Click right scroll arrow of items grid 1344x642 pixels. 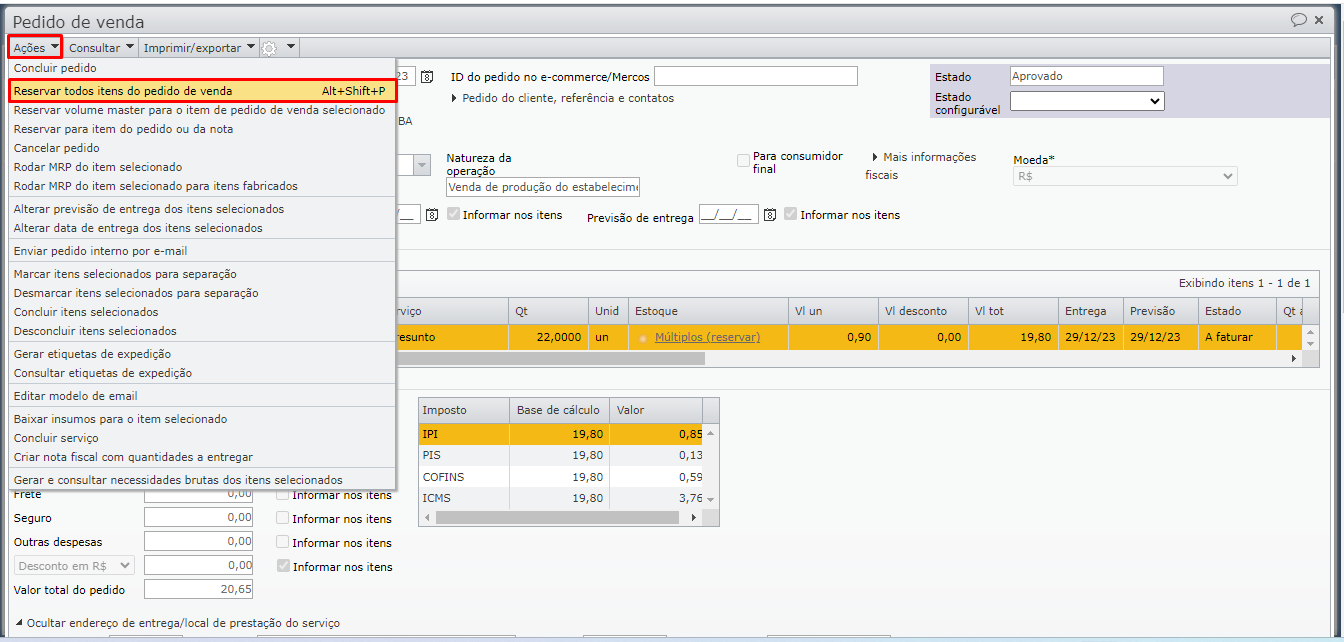coord(1295,358)
